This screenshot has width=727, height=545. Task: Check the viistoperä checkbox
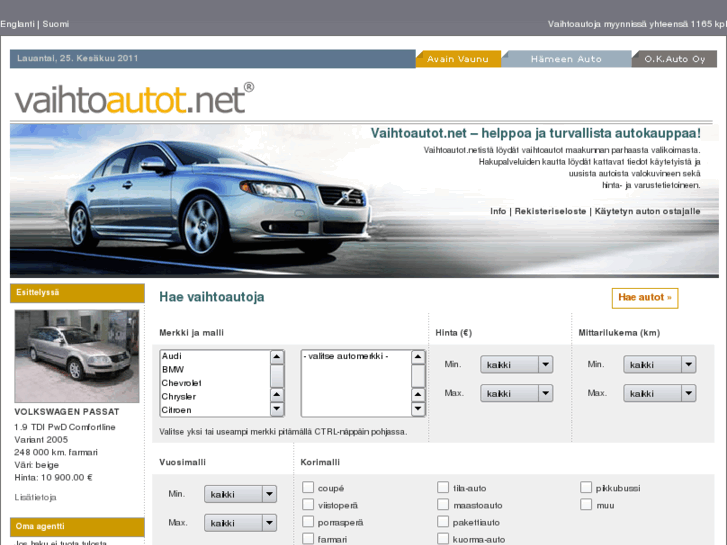tap(308, 504)
